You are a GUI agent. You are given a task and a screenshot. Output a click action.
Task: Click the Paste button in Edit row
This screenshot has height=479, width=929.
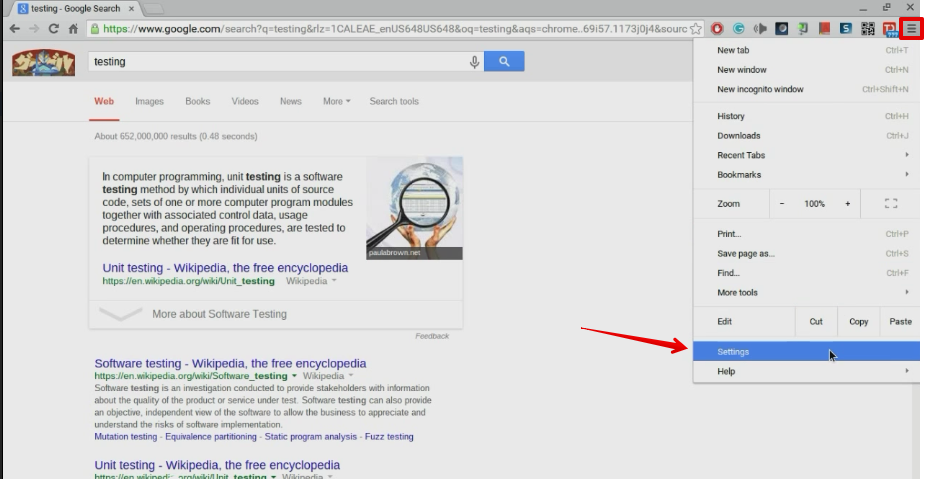(x=900, y=321)
